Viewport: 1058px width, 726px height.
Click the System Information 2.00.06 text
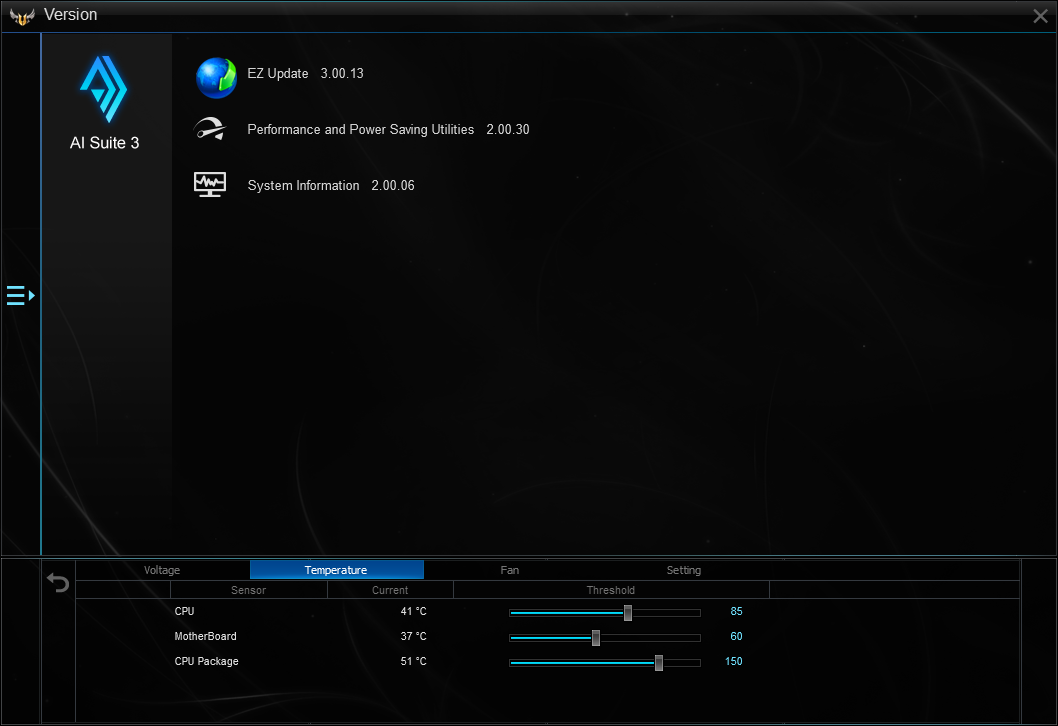tap(331, 186)
